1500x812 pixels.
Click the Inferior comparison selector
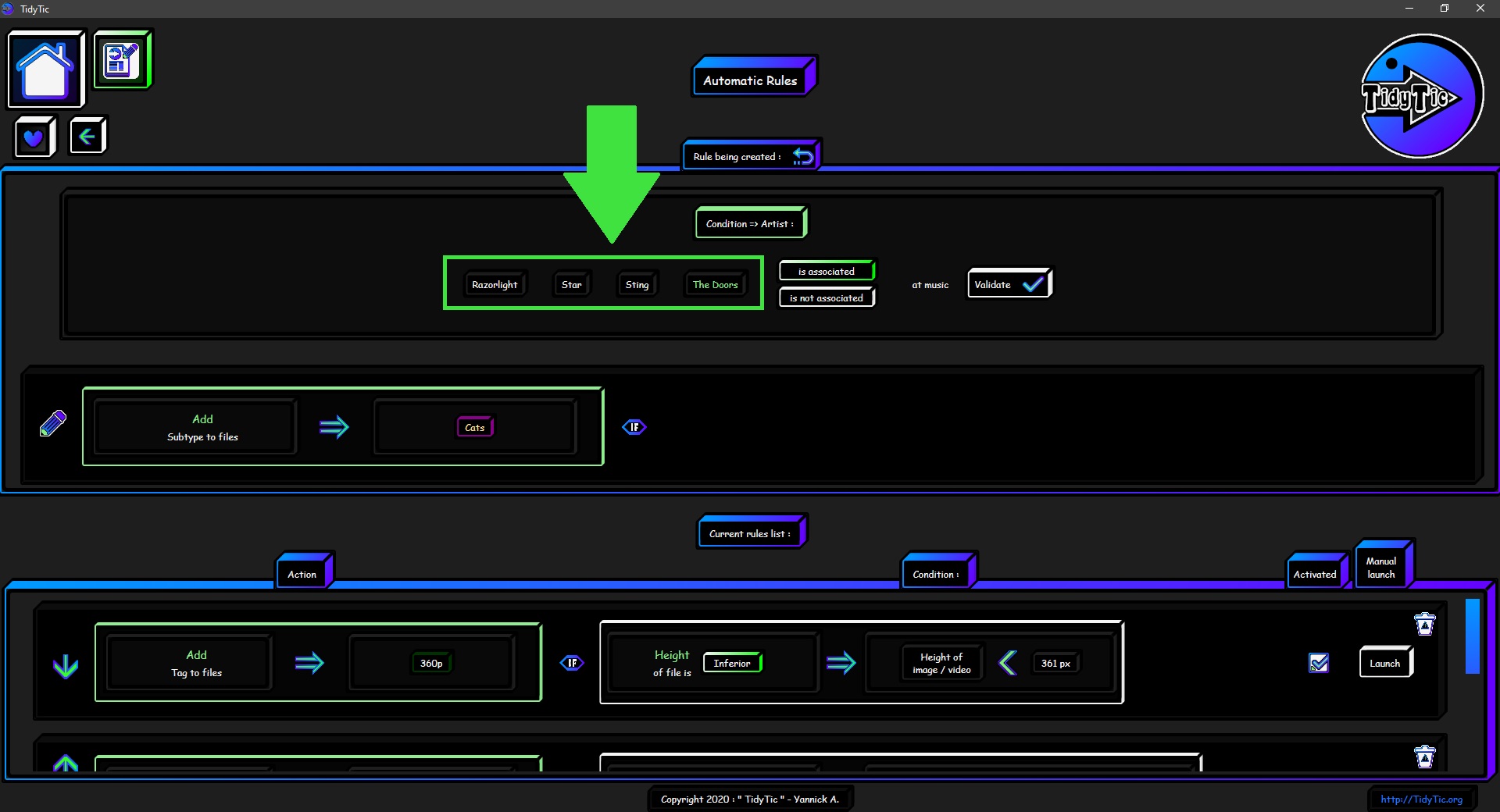pos(733,663)
